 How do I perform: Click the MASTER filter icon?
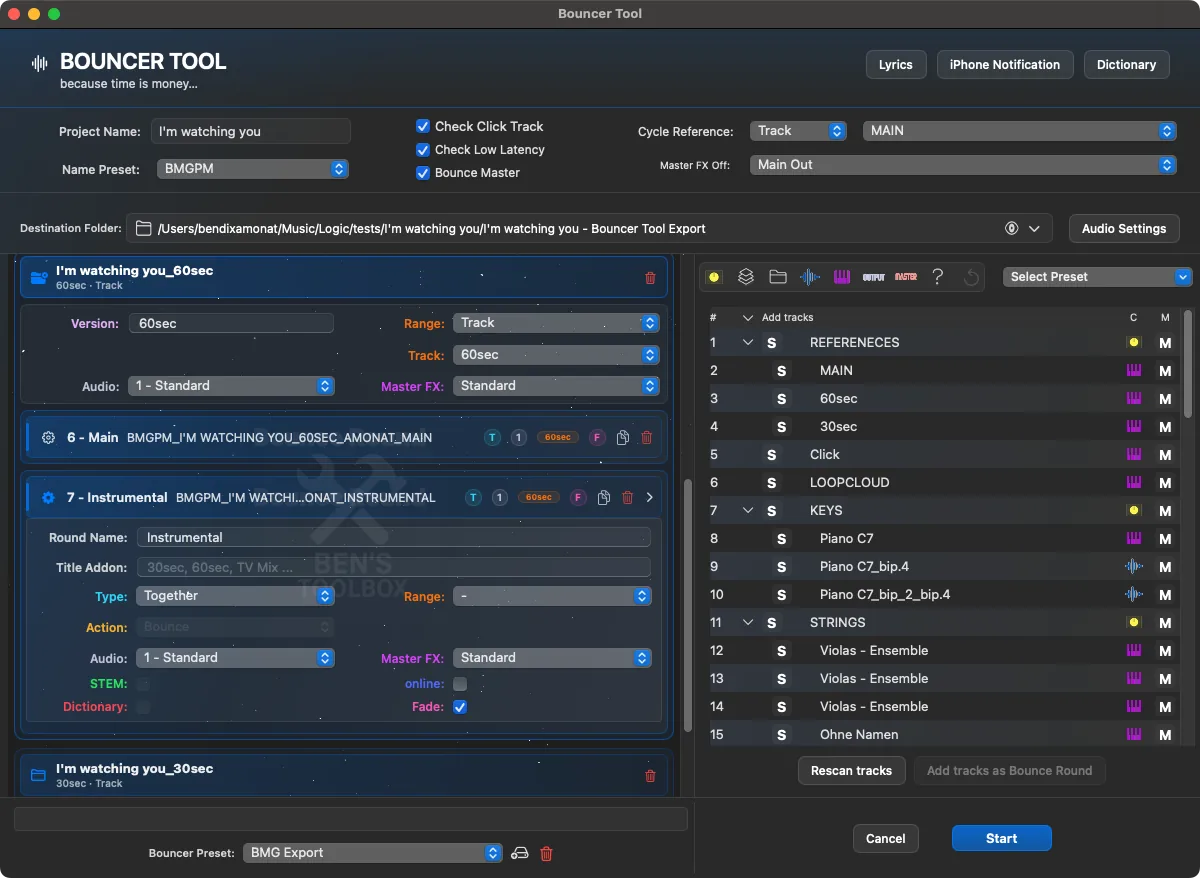tap(906, 277)
